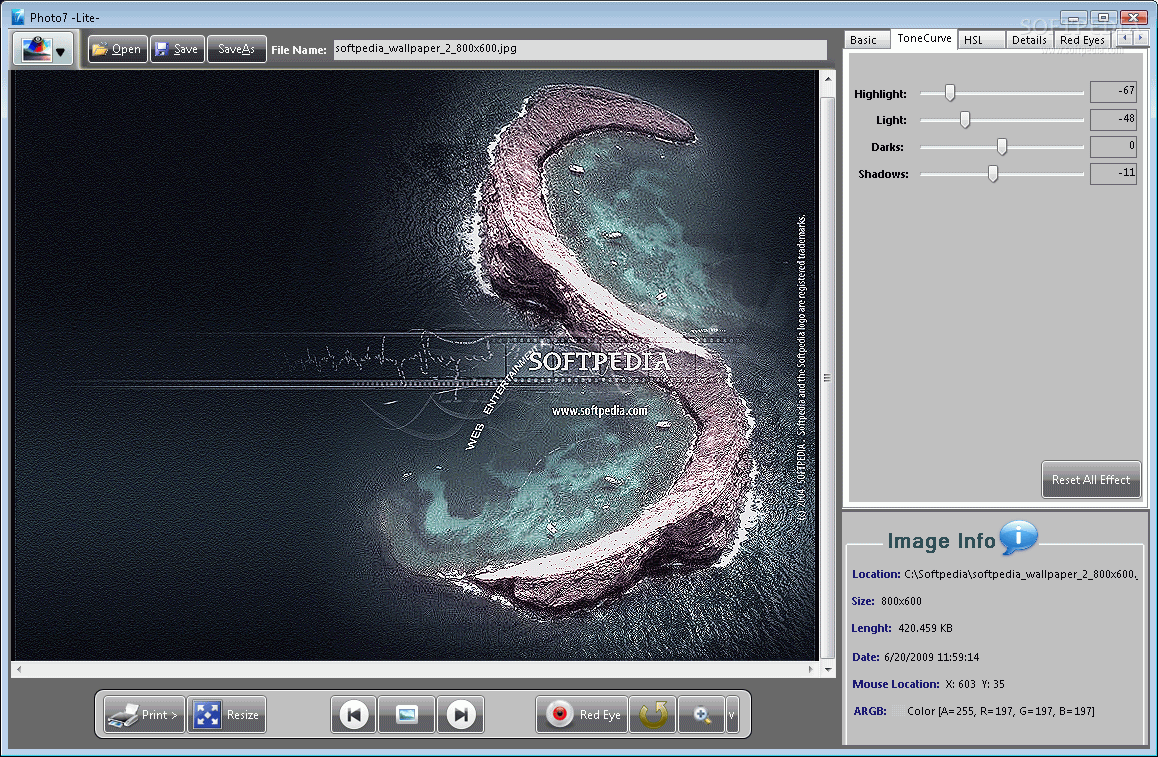Click the Size value 800x600
The height and width of the screenshot is (757, 1158).
(901, 601)
